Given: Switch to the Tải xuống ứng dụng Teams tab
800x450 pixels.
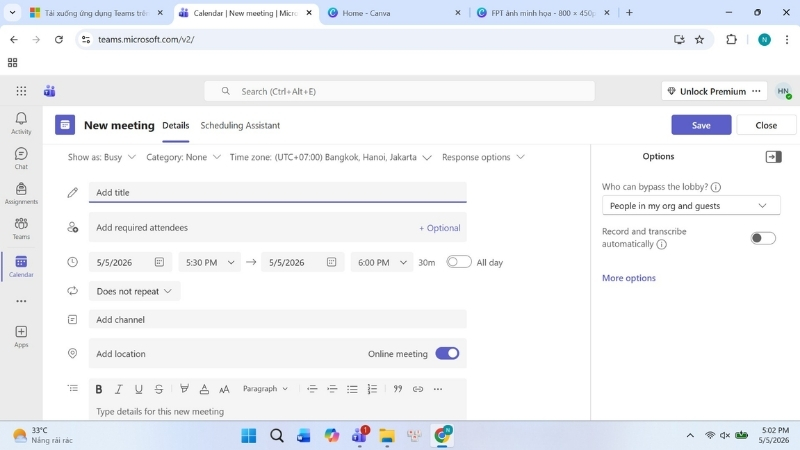Looking at the screenshot, I should 96,13.
